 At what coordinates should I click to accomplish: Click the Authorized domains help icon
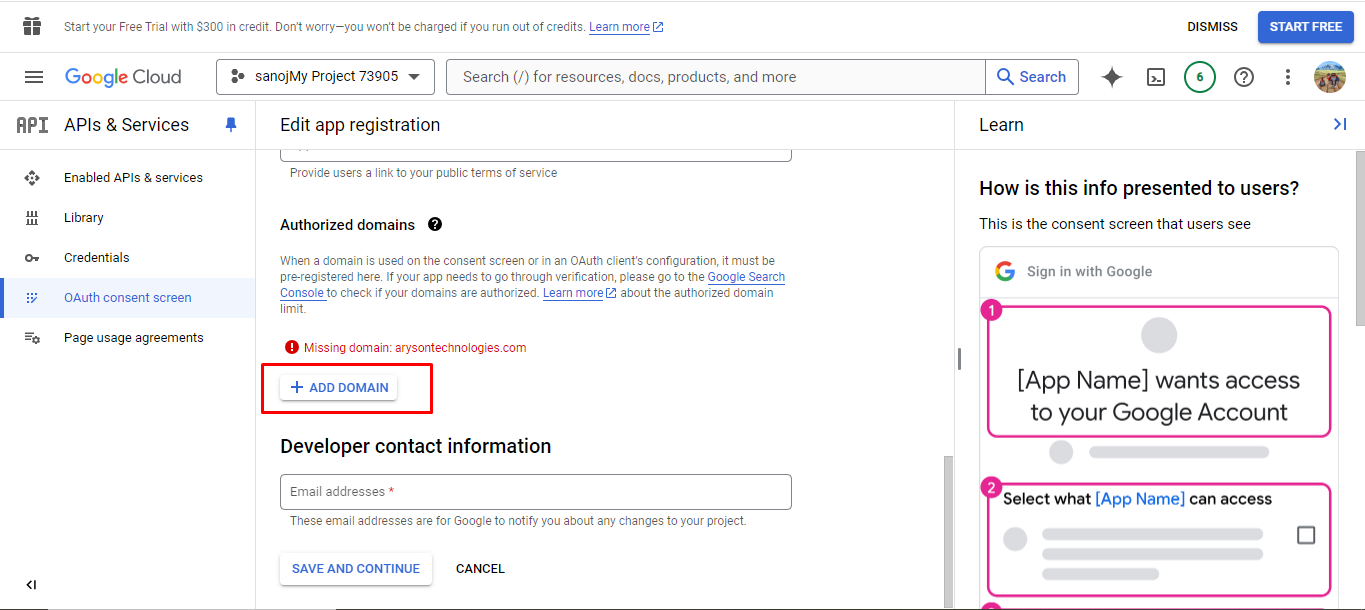coord(435,225)
